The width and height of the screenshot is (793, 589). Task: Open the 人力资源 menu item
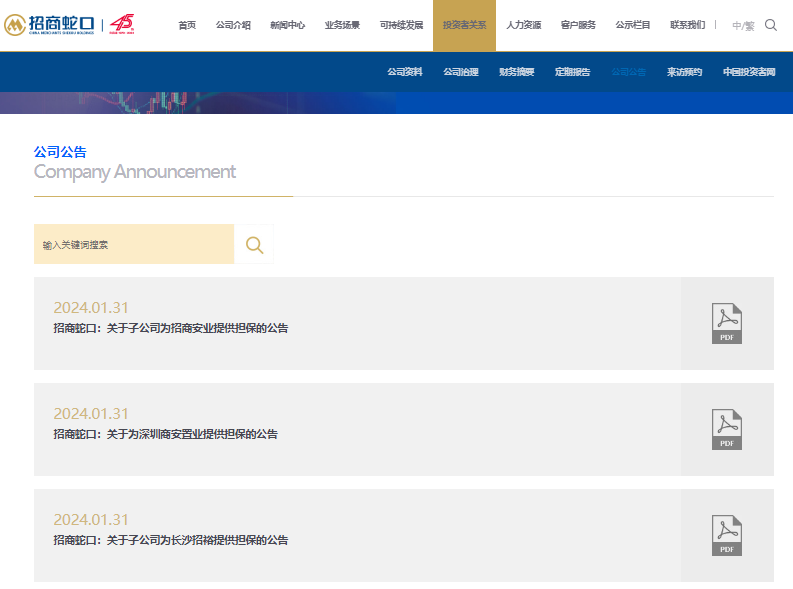tap(523, 25)
